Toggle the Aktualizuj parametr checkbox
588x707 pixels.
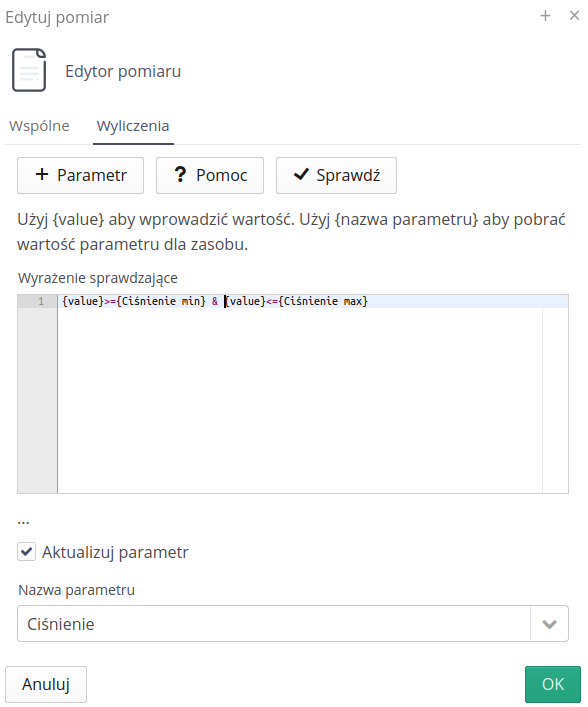click(27, 552)
